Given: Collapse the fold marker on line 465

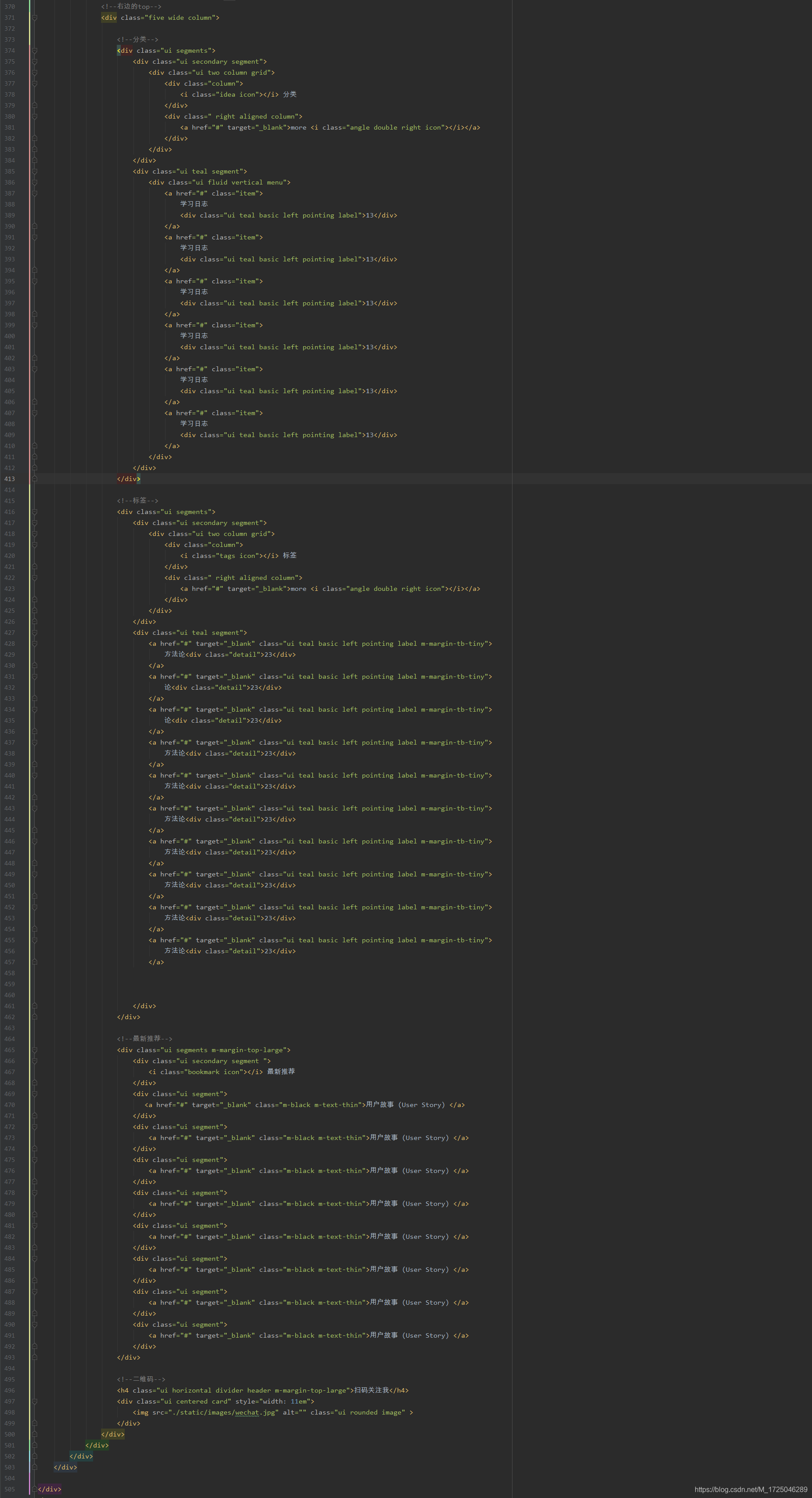Looking at the screenshot, I should coord(34,1050).
